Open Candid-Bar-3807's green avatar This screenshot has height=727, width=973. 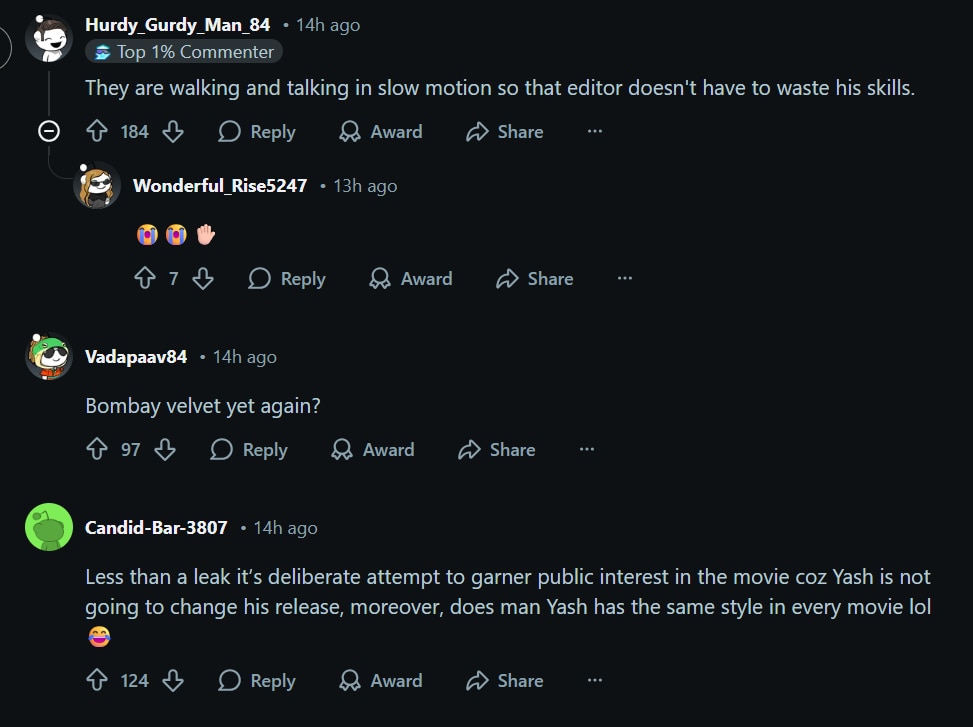49,527
